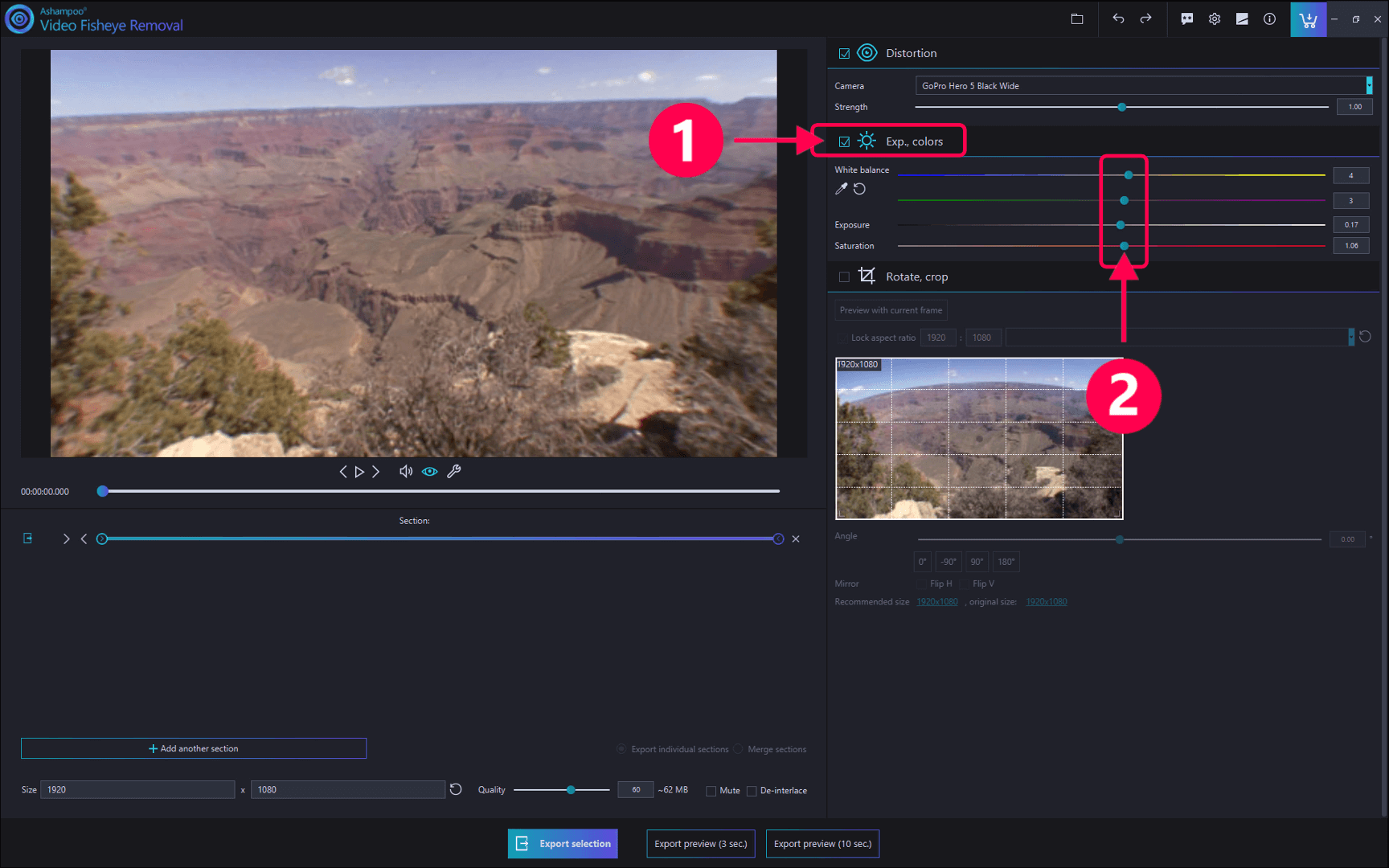This screenshot has height=868, width=1389.
Task: Click Export preview (3 sec.) button
Action: click(x=701, y=844)
